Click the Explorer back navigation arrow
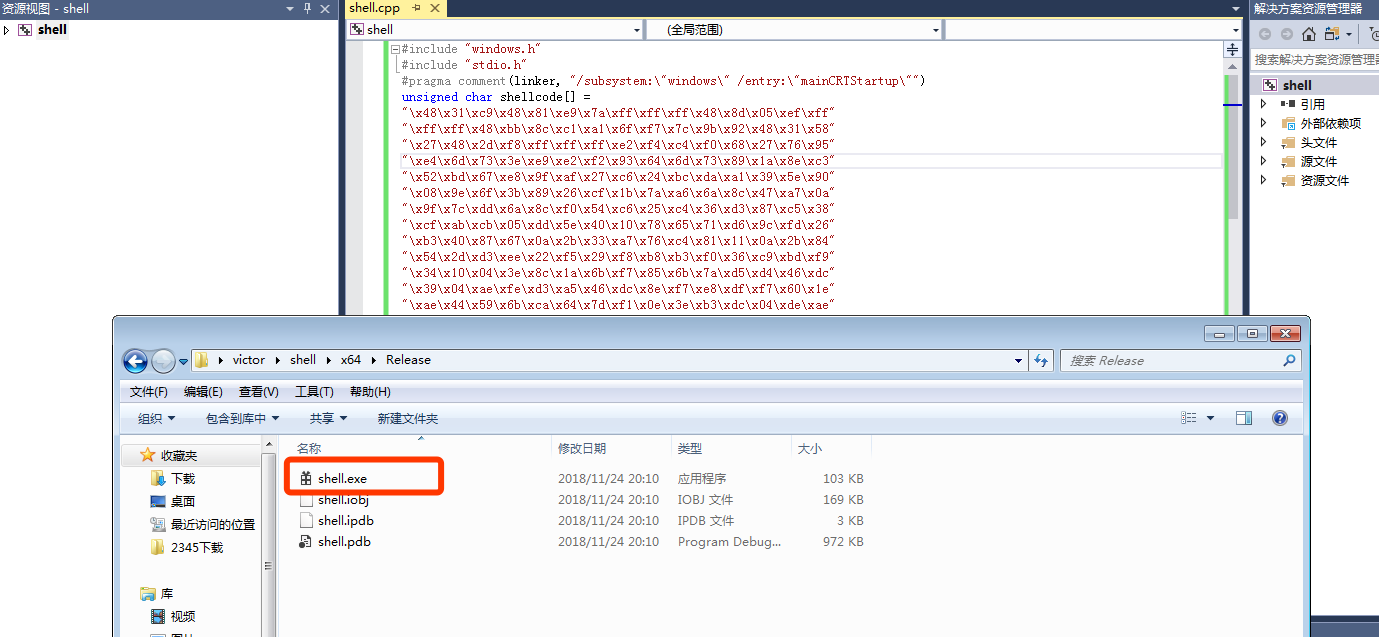Image resolution: width=1379 pixels, height=637 pixels. pos(135,360)
